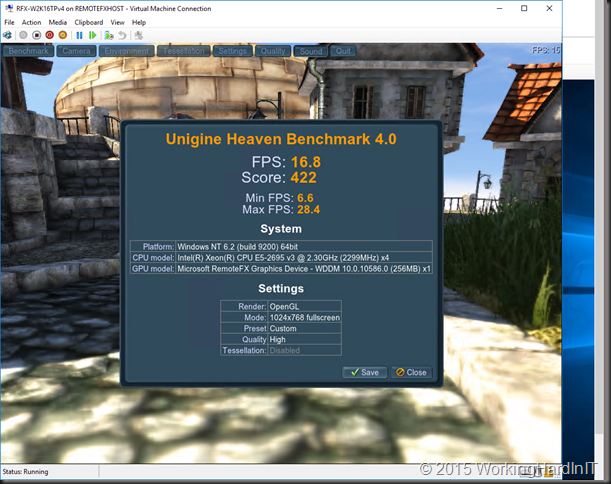Minimize the Virtual Machine Connection window
611x484 pixels.
tap(499, 8)
